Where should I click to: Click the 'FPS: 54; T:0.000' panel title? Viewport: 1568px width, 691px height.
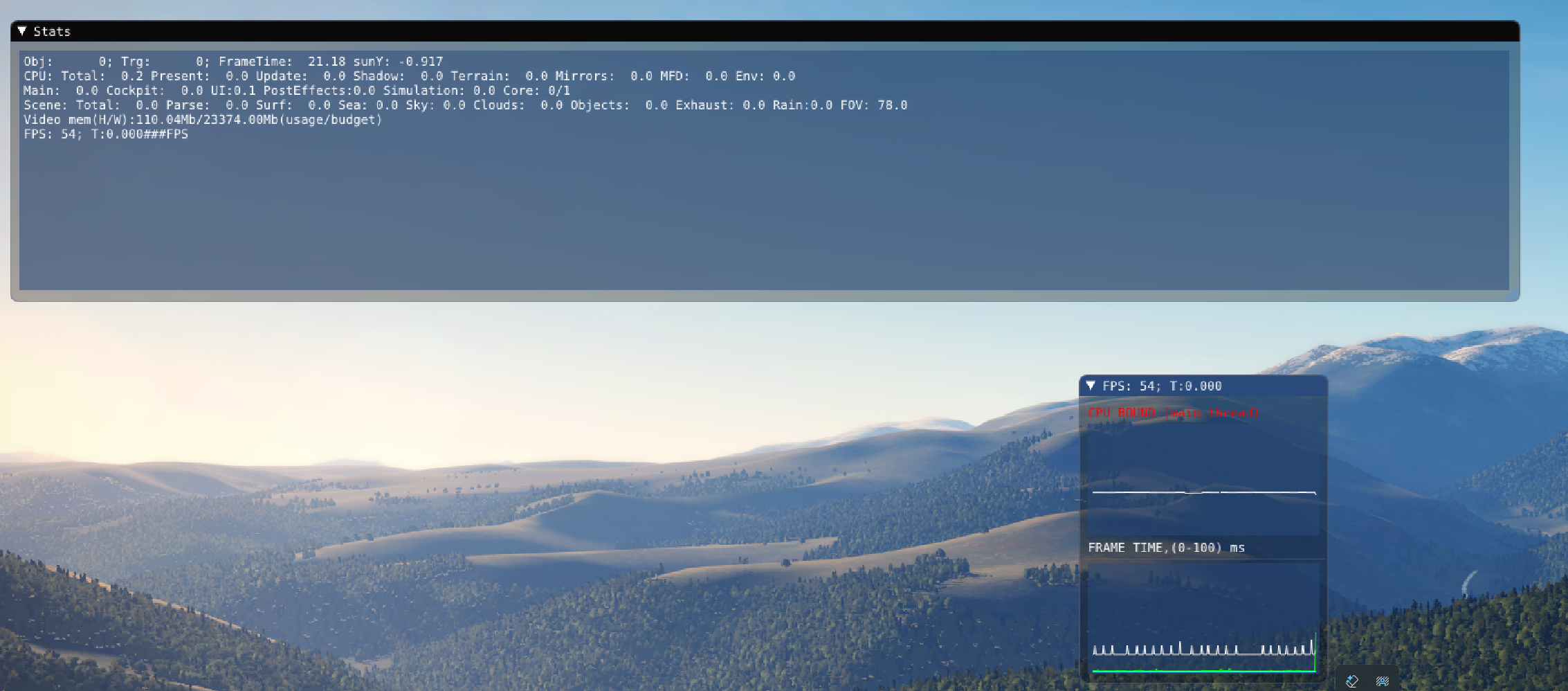(x=1162, y=386)
